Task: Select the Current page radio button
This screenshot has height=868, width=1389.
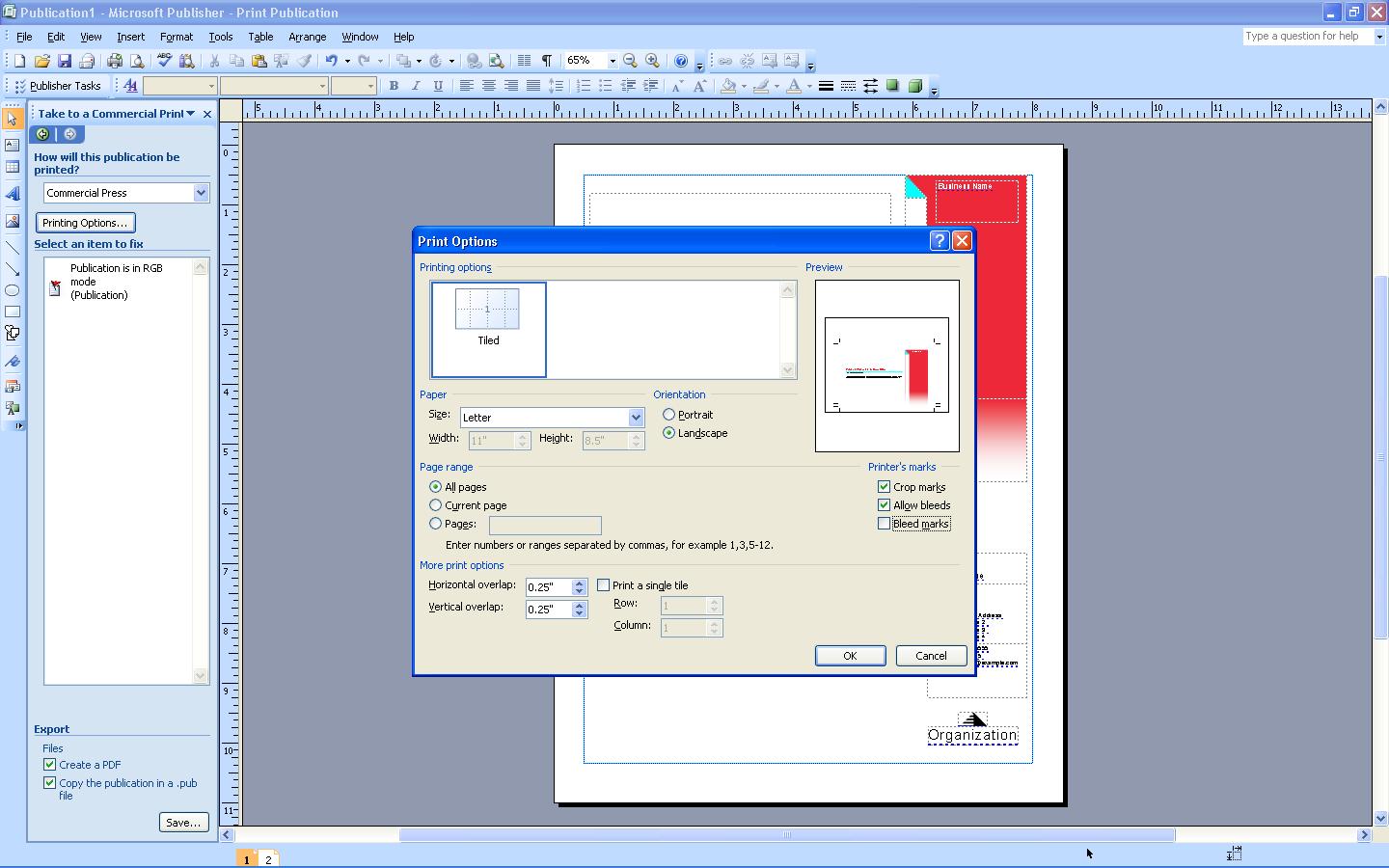Action: pos(436,504)
